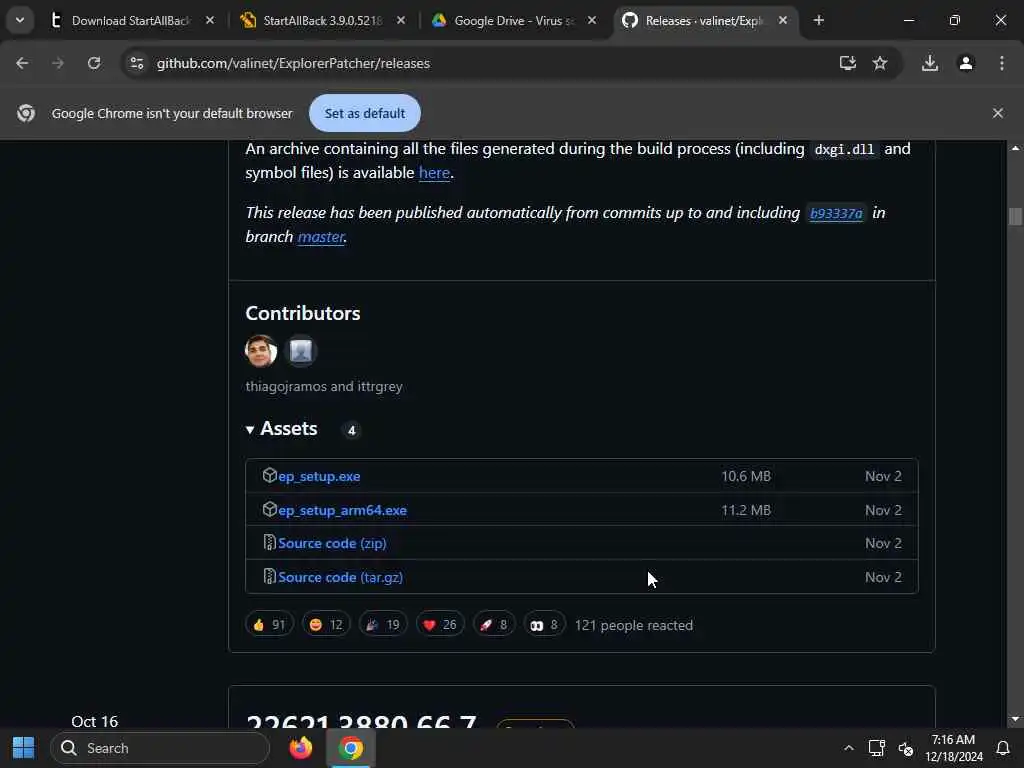
Task: Go back to previous page
Action: [22, 63]
